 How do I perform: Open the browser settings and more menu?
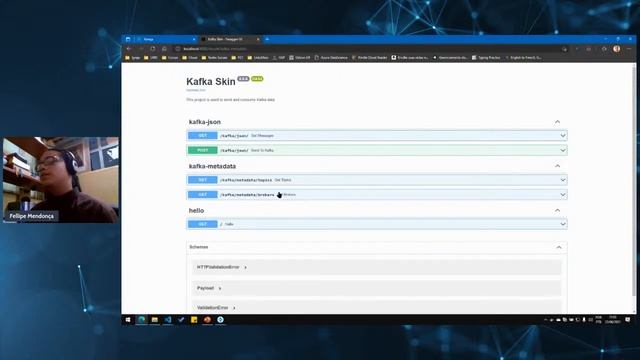[x=629, y=49]
